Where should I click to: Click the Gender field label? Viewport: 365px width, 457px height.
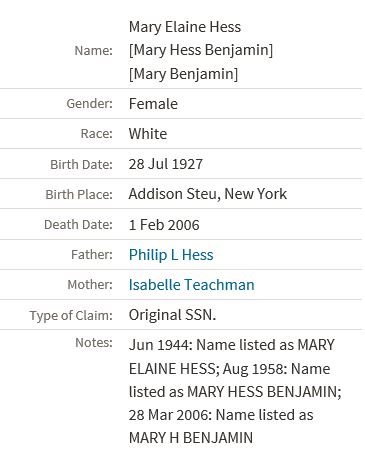point(90,104)
